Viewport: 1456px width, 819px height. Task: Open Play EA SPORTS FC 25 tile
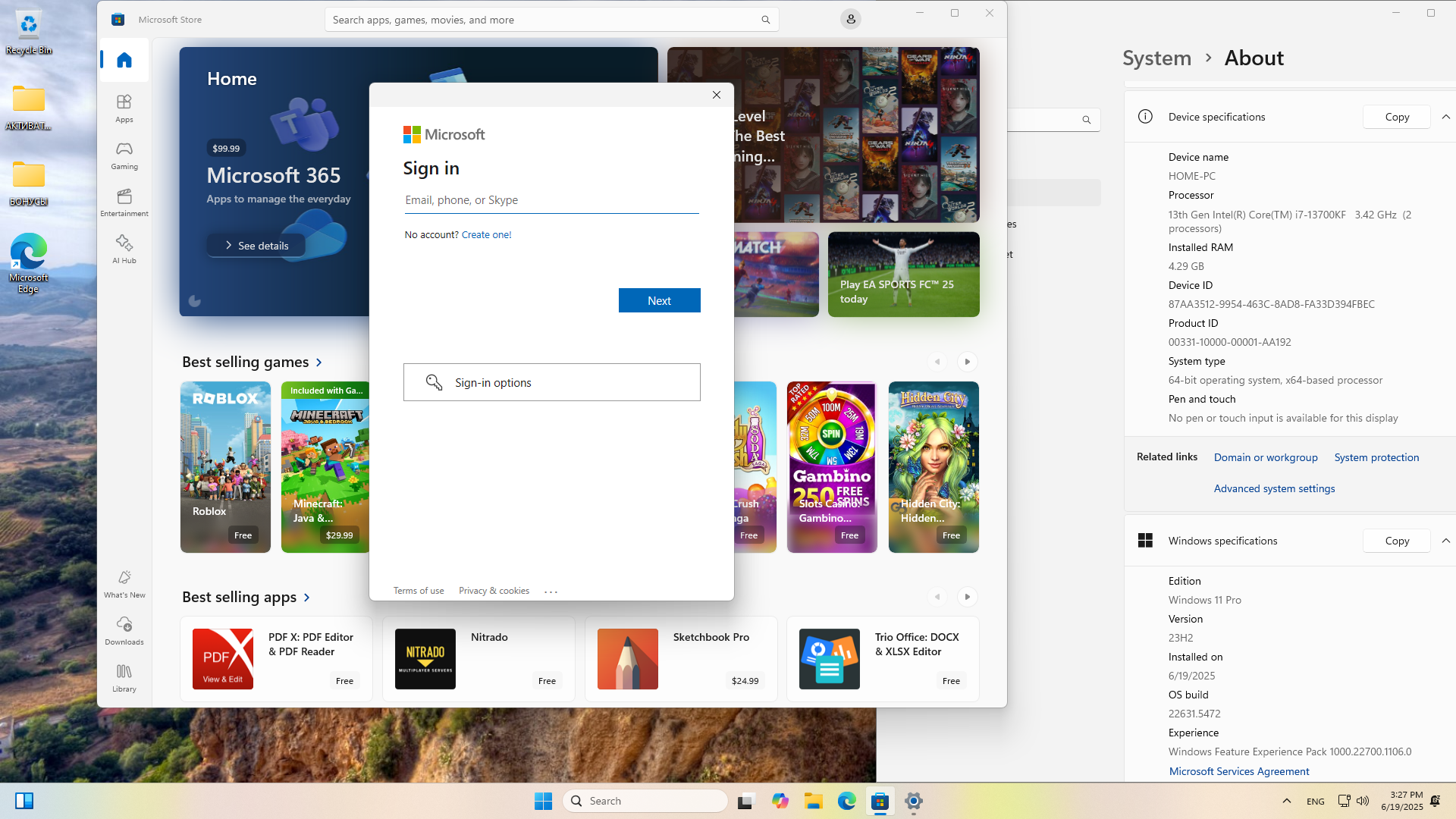(x=904, y=275)
